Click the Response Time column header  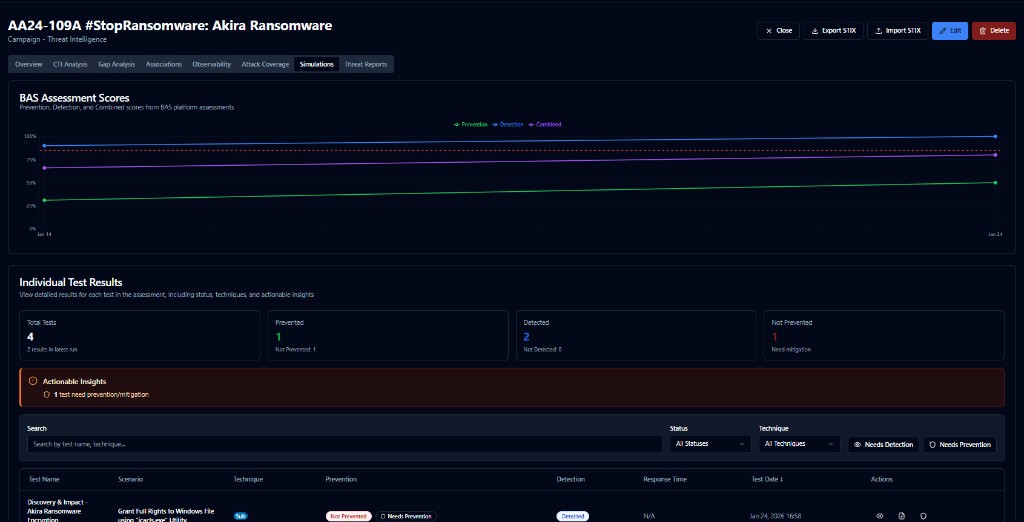click(665, 480)
